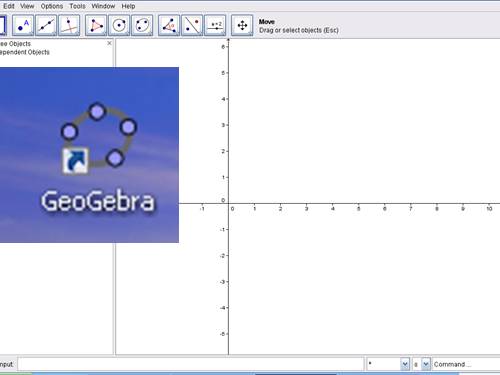Select the Polygon tool
This screenshot has width=500, height=375.
point(96,25)
